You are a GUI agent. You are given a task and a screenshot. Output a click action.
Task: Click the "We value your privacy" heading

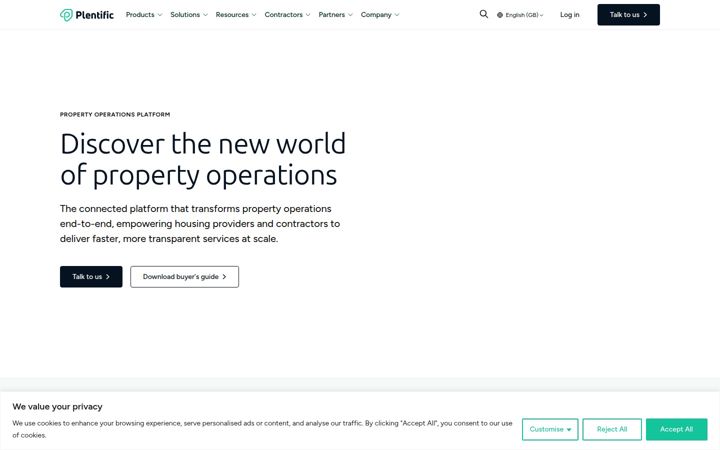click(x=57, y=406)
